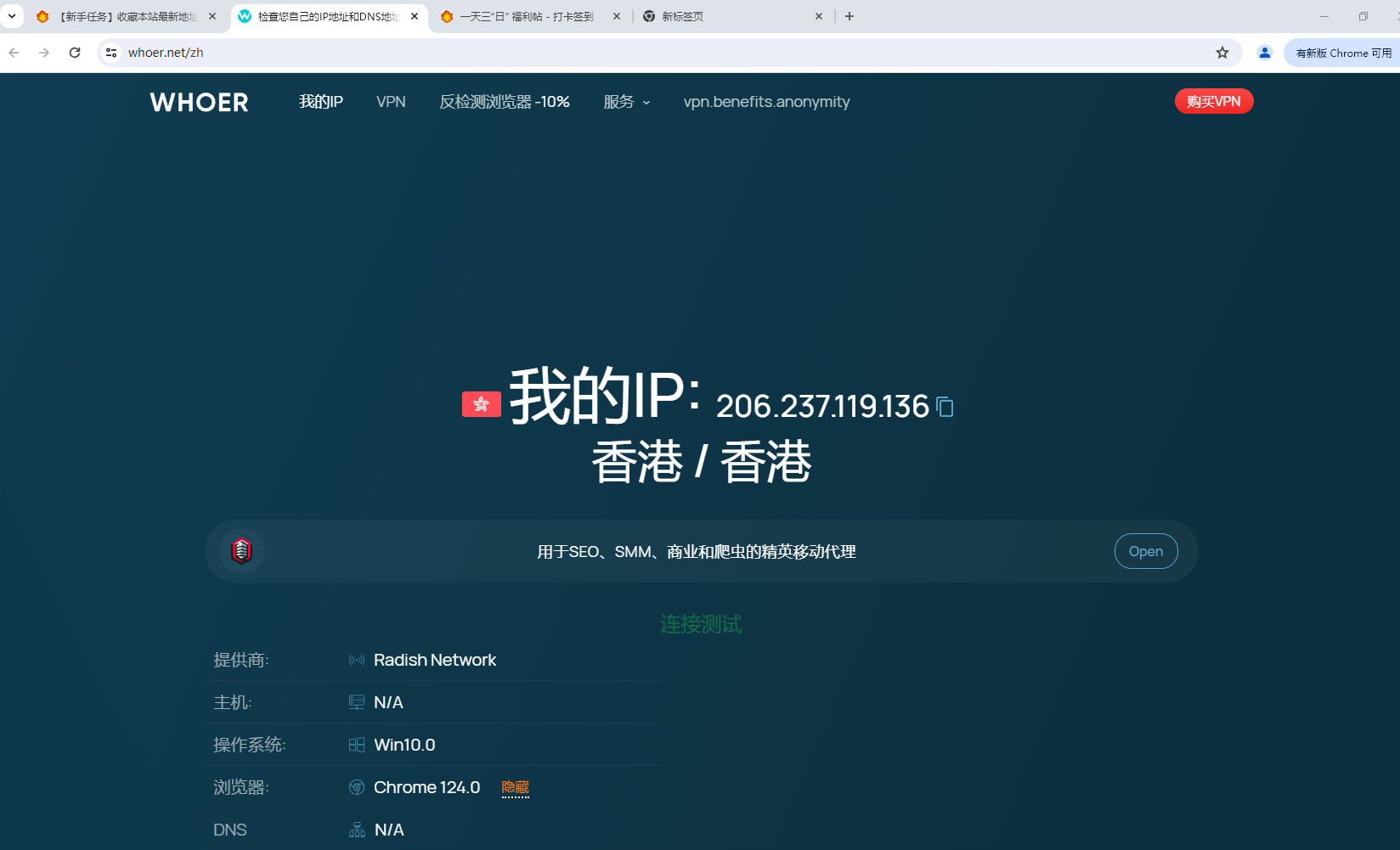Viewport: 1400px width, 850px height.
Task: Open the tab search dropdown arrow
Action: click(12, 16)
